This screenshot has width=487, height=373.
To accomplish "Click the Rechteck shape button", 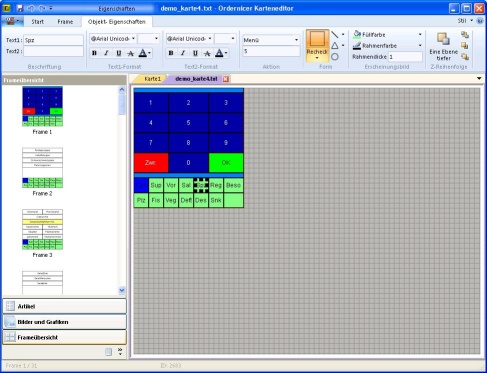I will (x=317, y=45).
